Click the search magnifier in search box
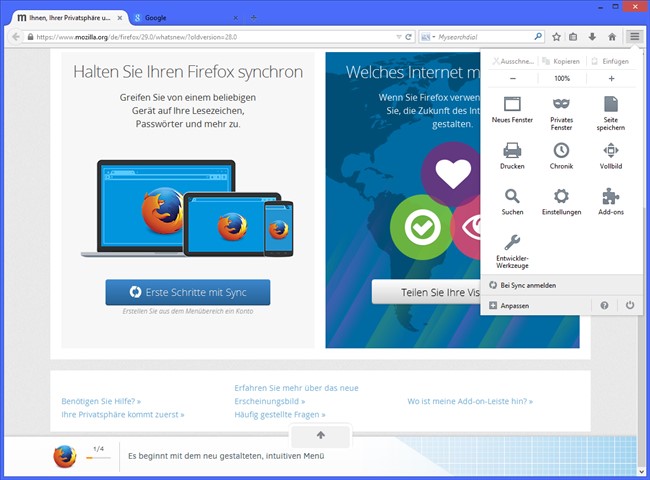This screenshot has width=650, height=480. tap(538, 36)
